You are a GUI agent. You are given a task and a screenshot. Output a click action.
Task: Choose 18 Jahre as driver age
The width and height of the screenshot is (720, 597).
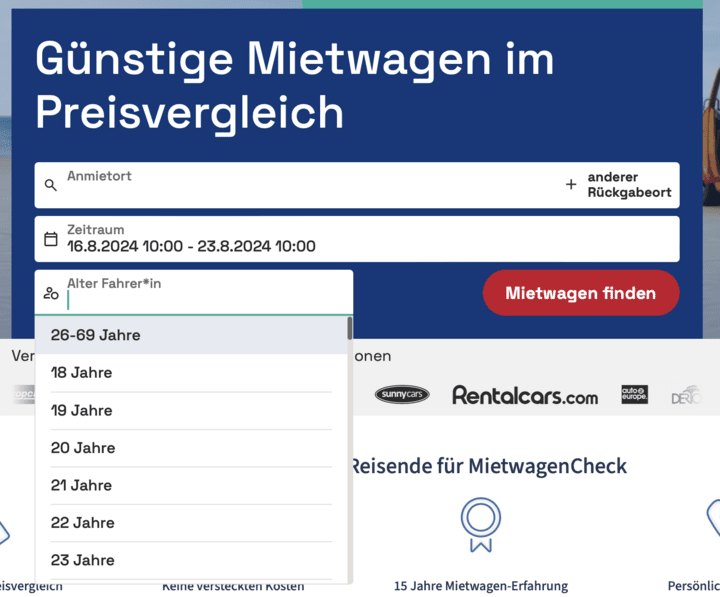(x=82, y=373)
